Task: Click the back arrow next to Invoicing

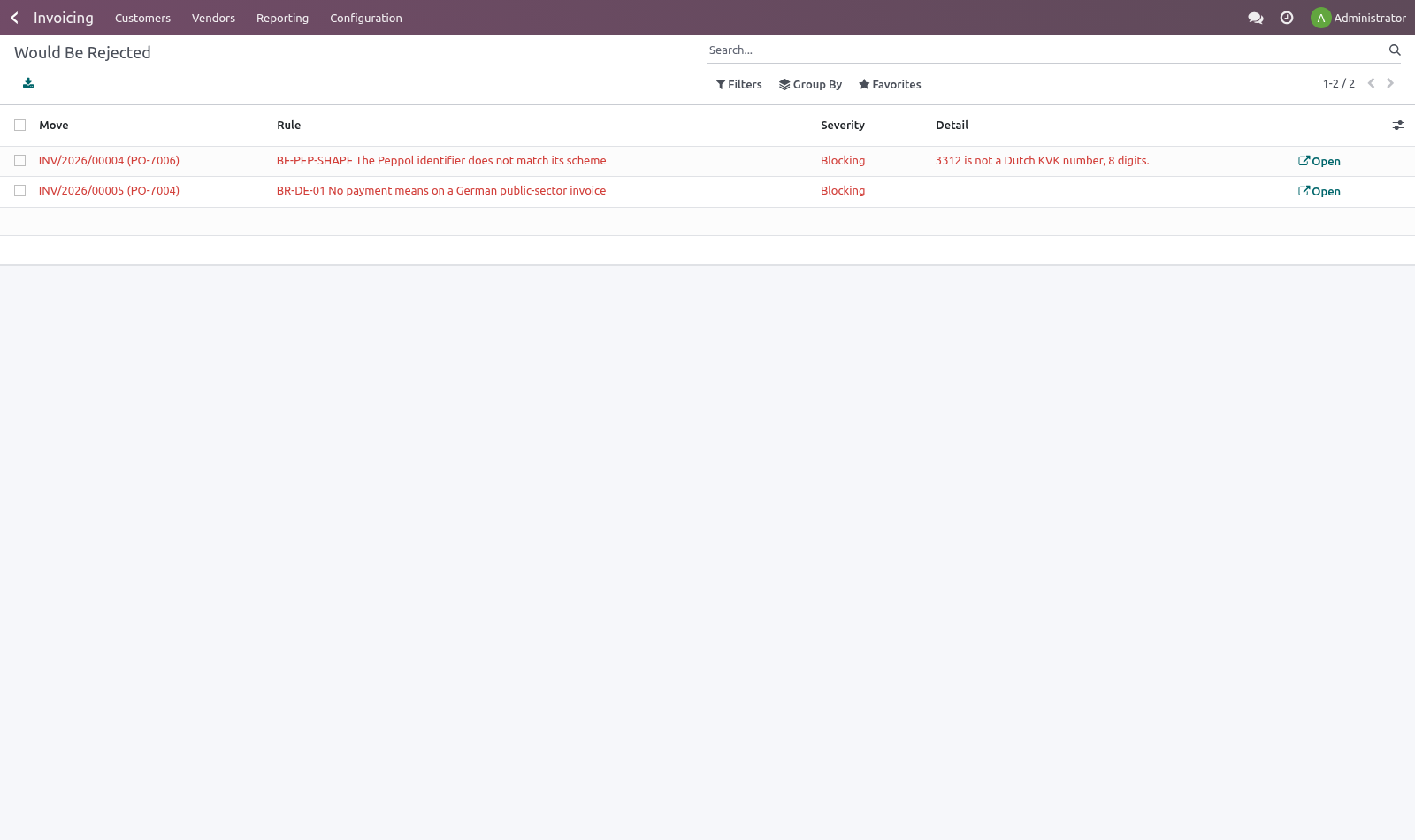Action: (x=14, y=18)
